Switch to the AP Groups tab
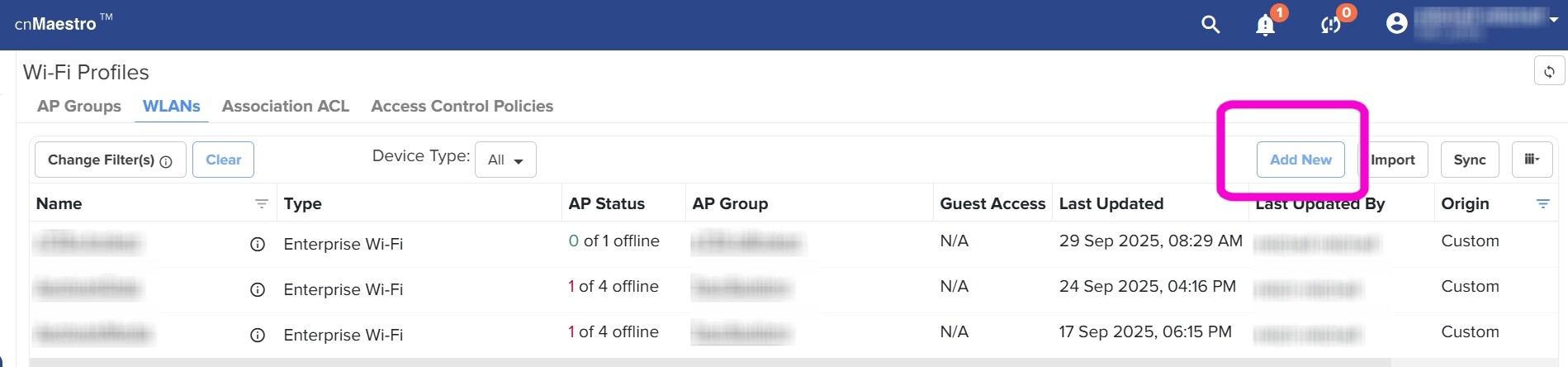Screen dimensions: 1568x367 click(79, 107)
